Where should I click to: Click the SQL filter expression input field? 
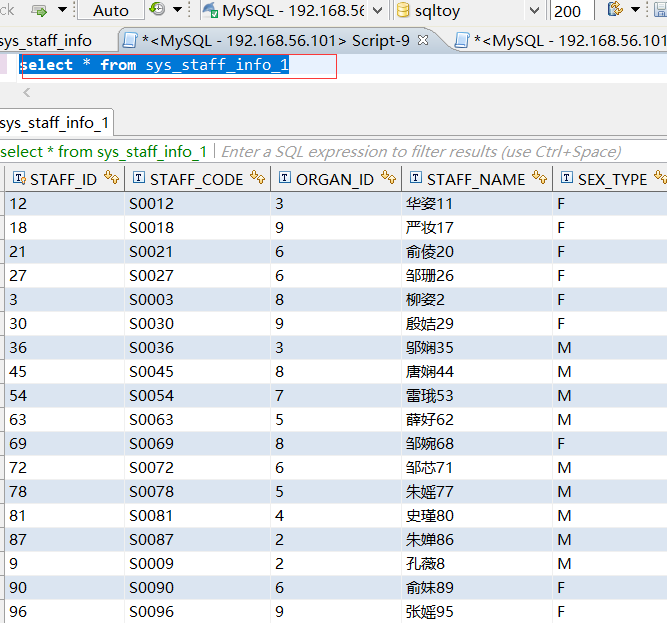420,152
